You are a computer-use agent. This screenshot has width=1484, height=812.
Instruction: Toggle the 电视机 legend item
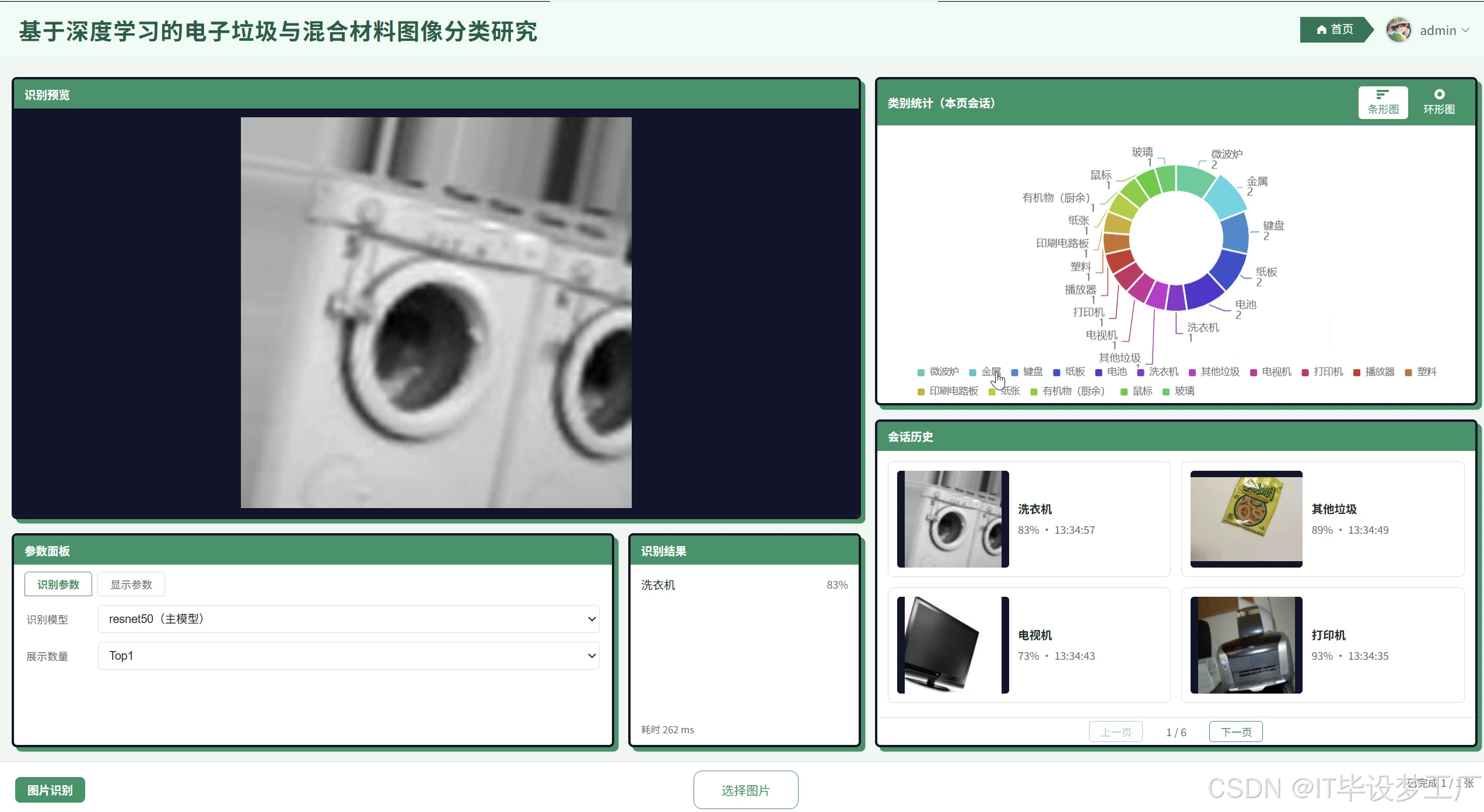(1270, 372)
